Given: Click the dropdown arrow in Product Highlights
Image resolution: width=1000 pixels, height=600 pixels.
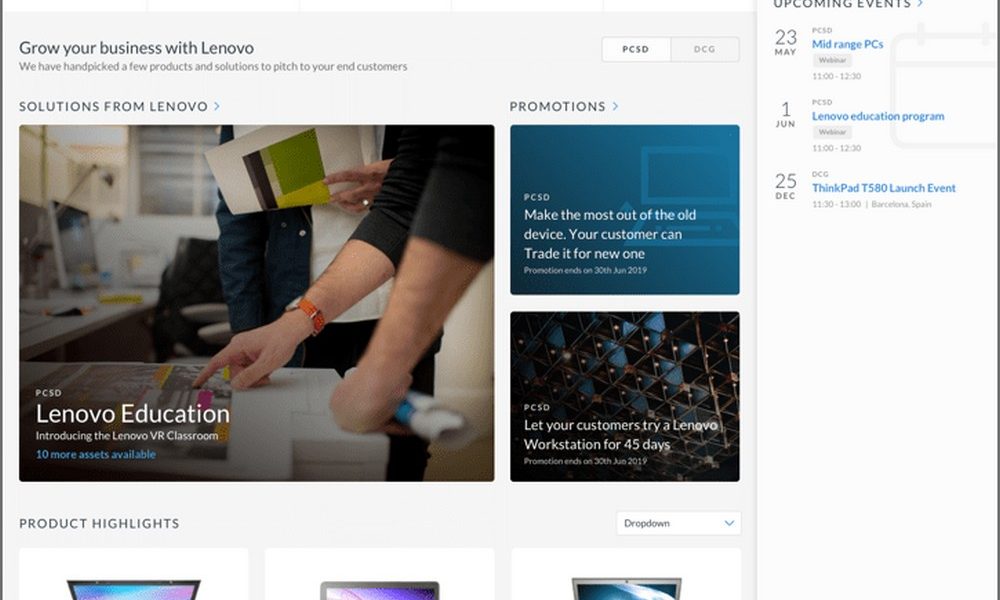Looking at the screenshot, I should click(729, 523).
